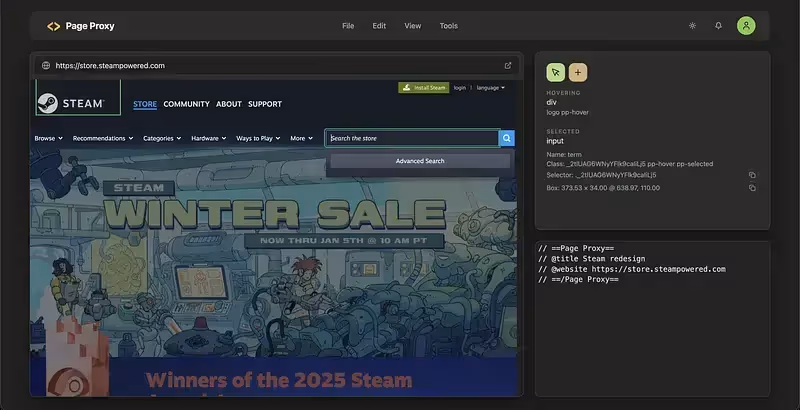Click the login link
This screenshot has height=410, width=800.
click(460, 88)
